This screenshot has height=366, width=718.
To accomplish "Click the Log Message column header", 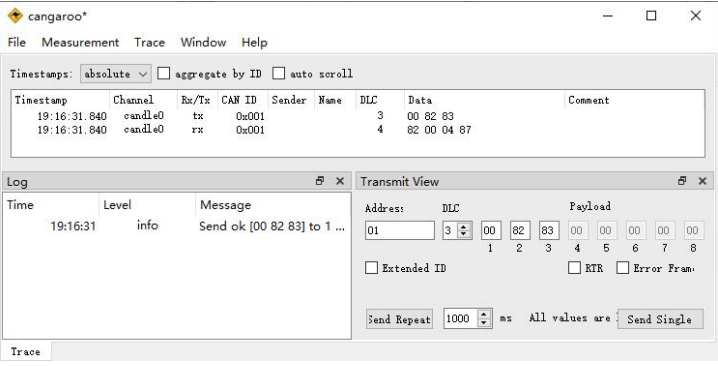I will (273, 205).
